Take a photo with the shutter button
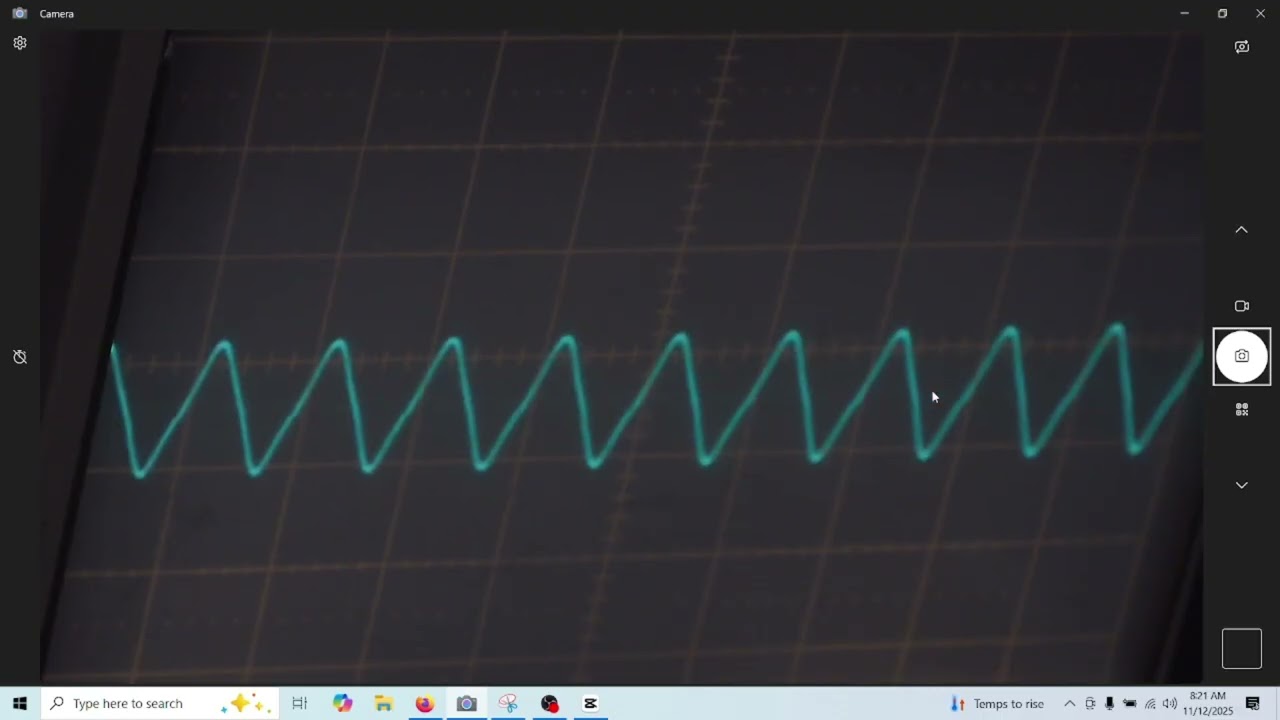Viewport: 1280px width, 720px height. [x=1242, y=356]
